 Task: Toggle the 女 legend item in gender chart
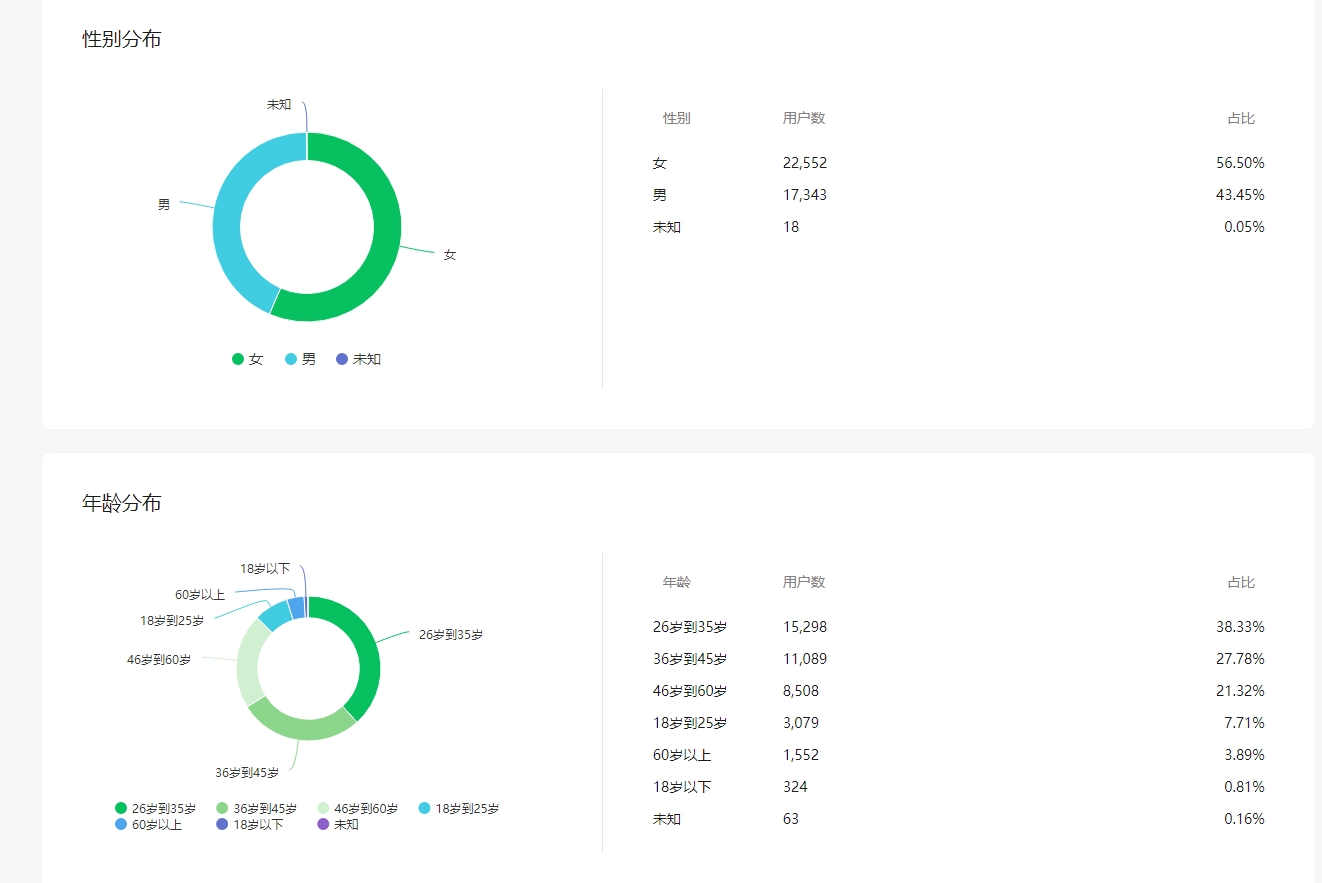tap(247, 359)
